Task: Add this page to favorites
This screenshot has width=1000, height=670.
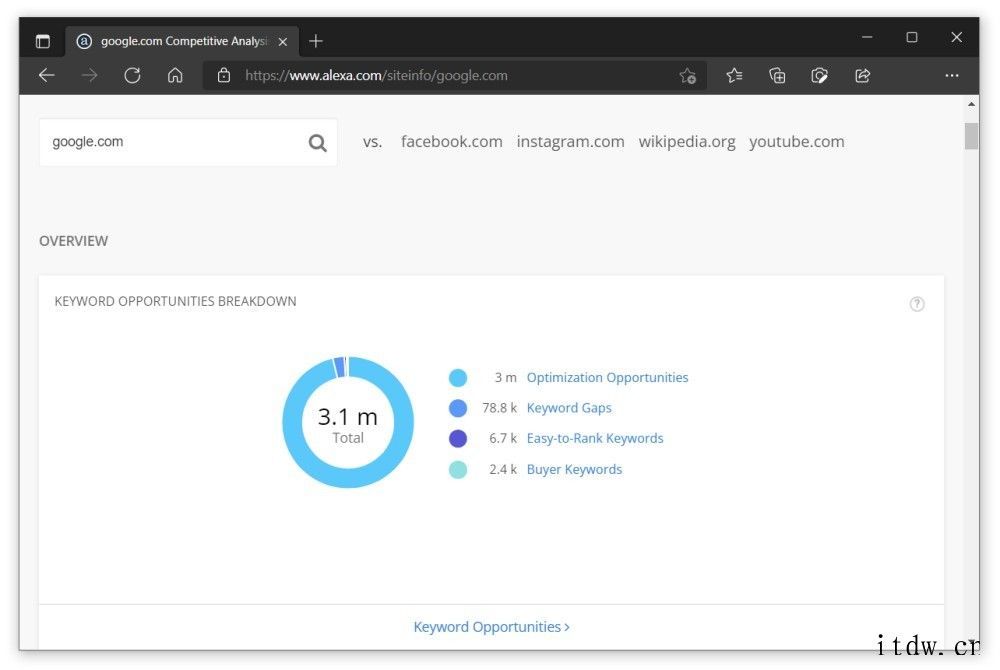Action: [688, 76]
